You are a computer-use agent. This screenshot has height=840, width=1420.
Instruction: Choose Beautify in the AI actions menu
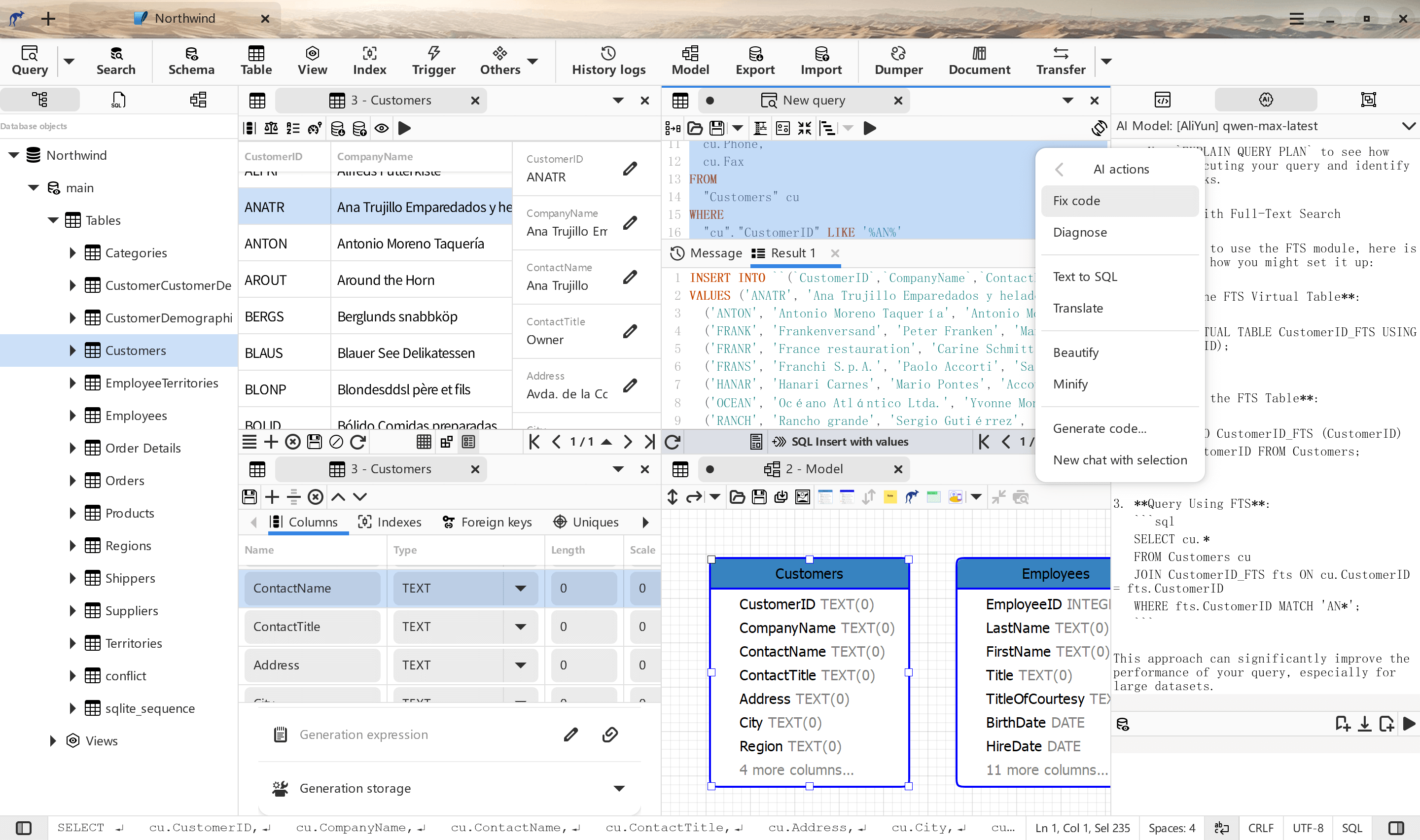coord(1075,352)
